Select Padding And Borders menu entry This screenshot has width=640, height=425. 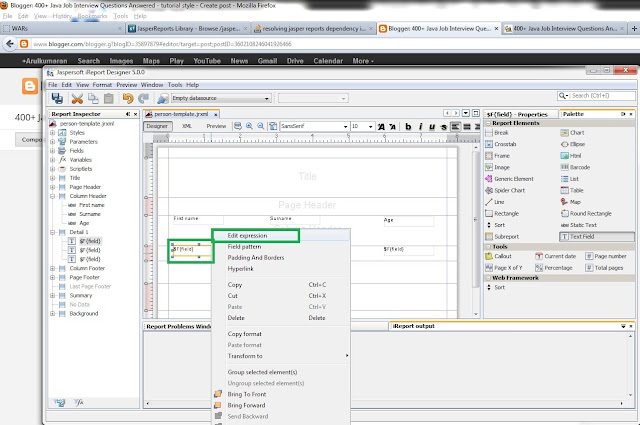point(281,258)
